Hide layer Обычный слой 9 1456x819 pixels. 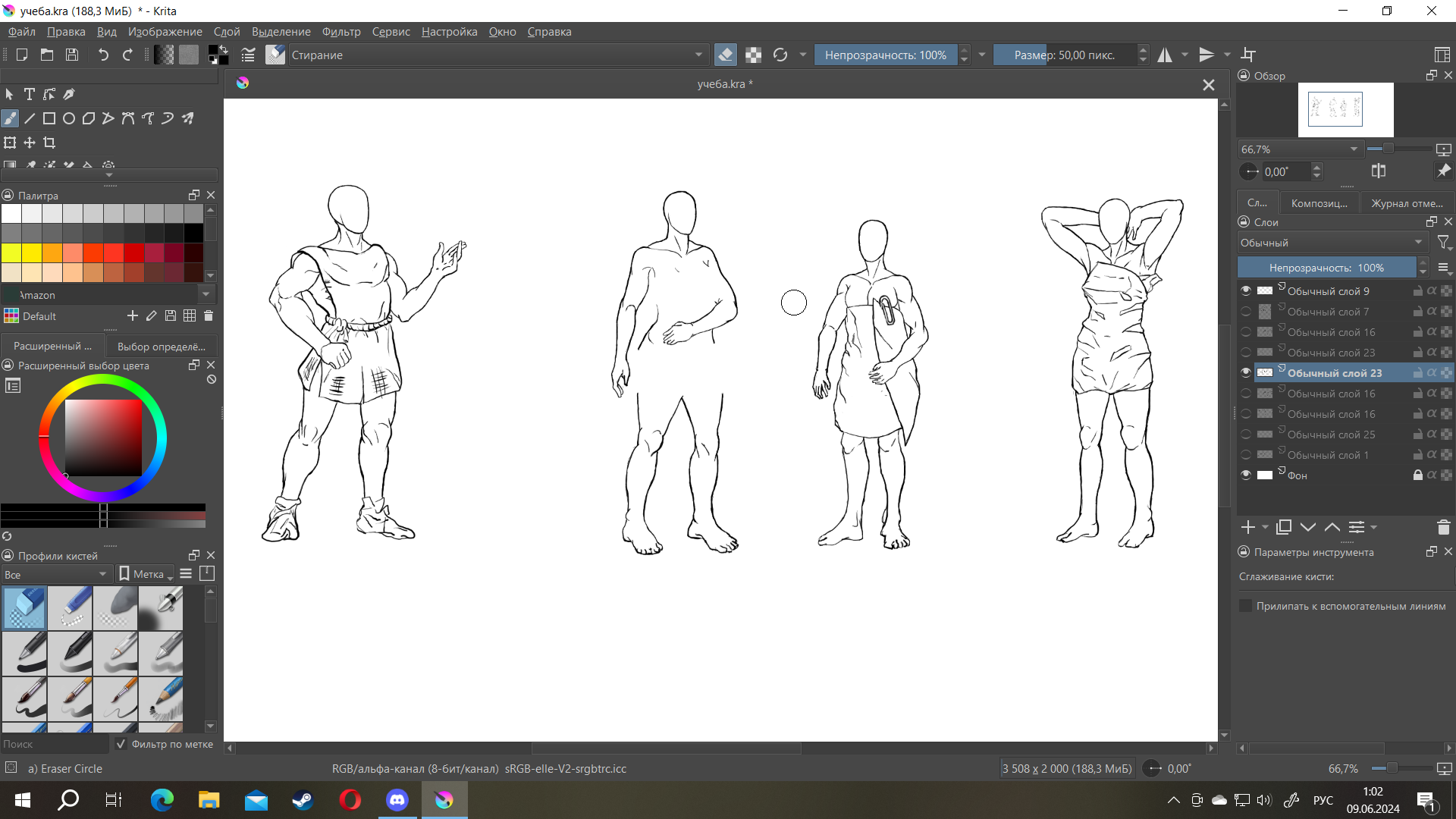pos(1246,291)
